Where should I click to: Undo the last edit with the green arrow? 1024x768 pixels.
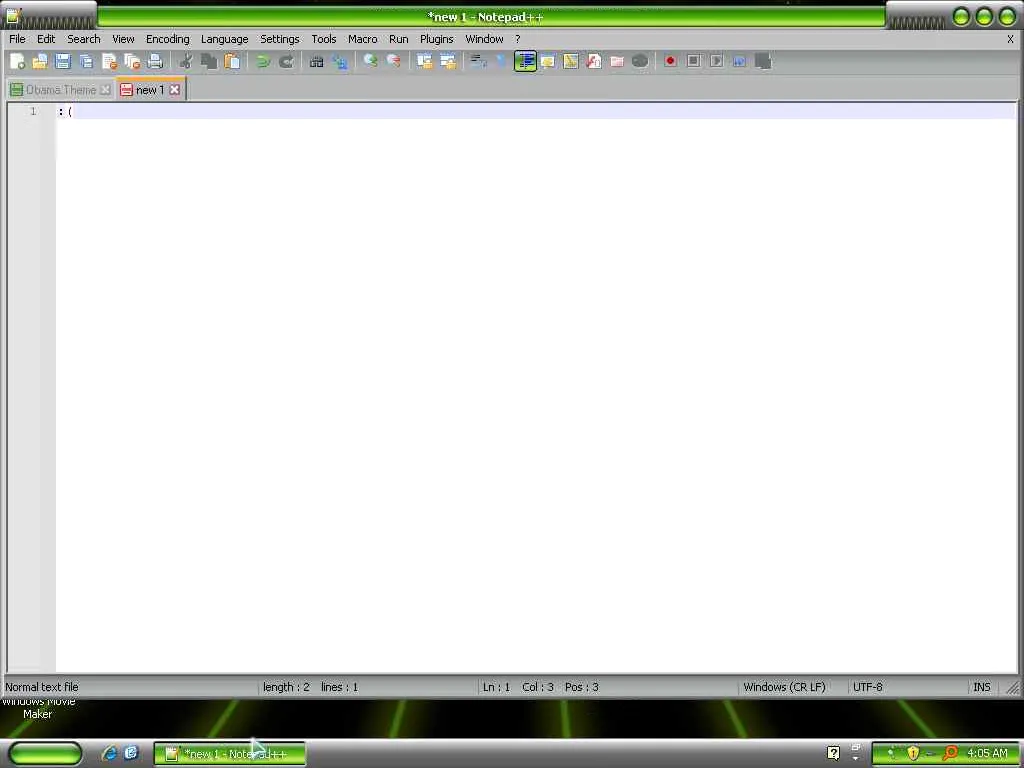point(263,61)
